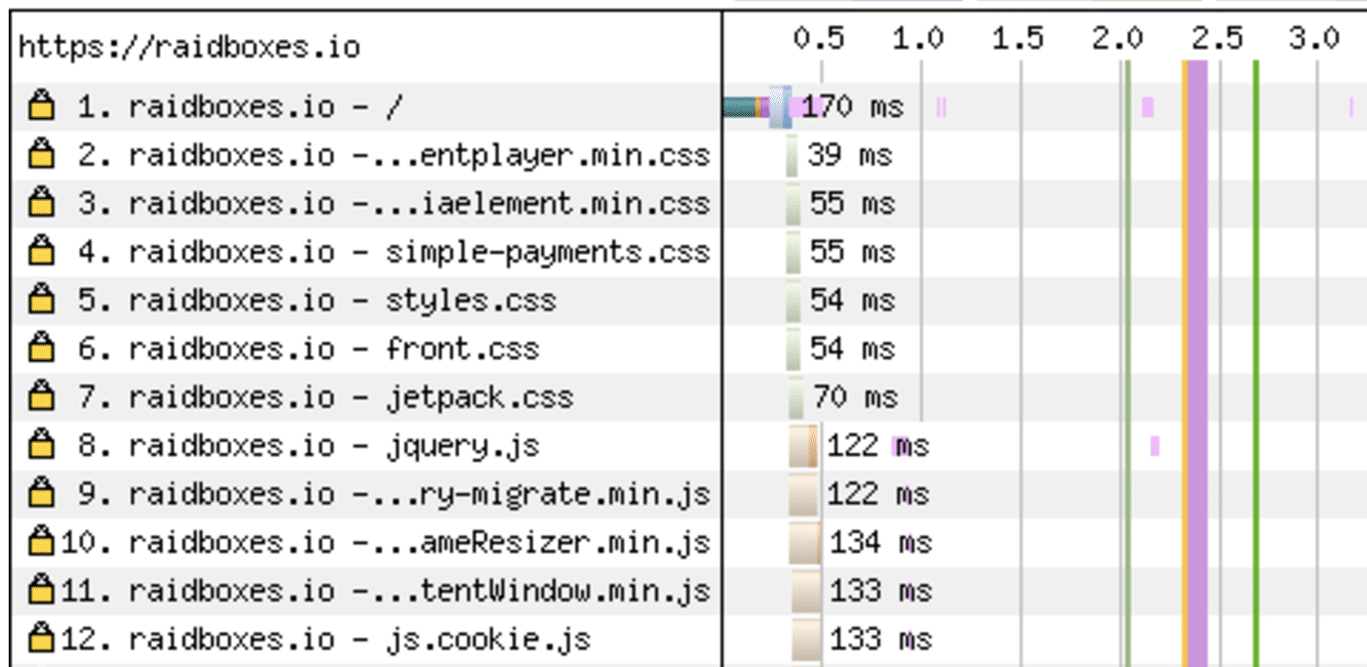1367x667 pixels.
Task: Select the 134 ms request bar
Action: click(804, 542)
